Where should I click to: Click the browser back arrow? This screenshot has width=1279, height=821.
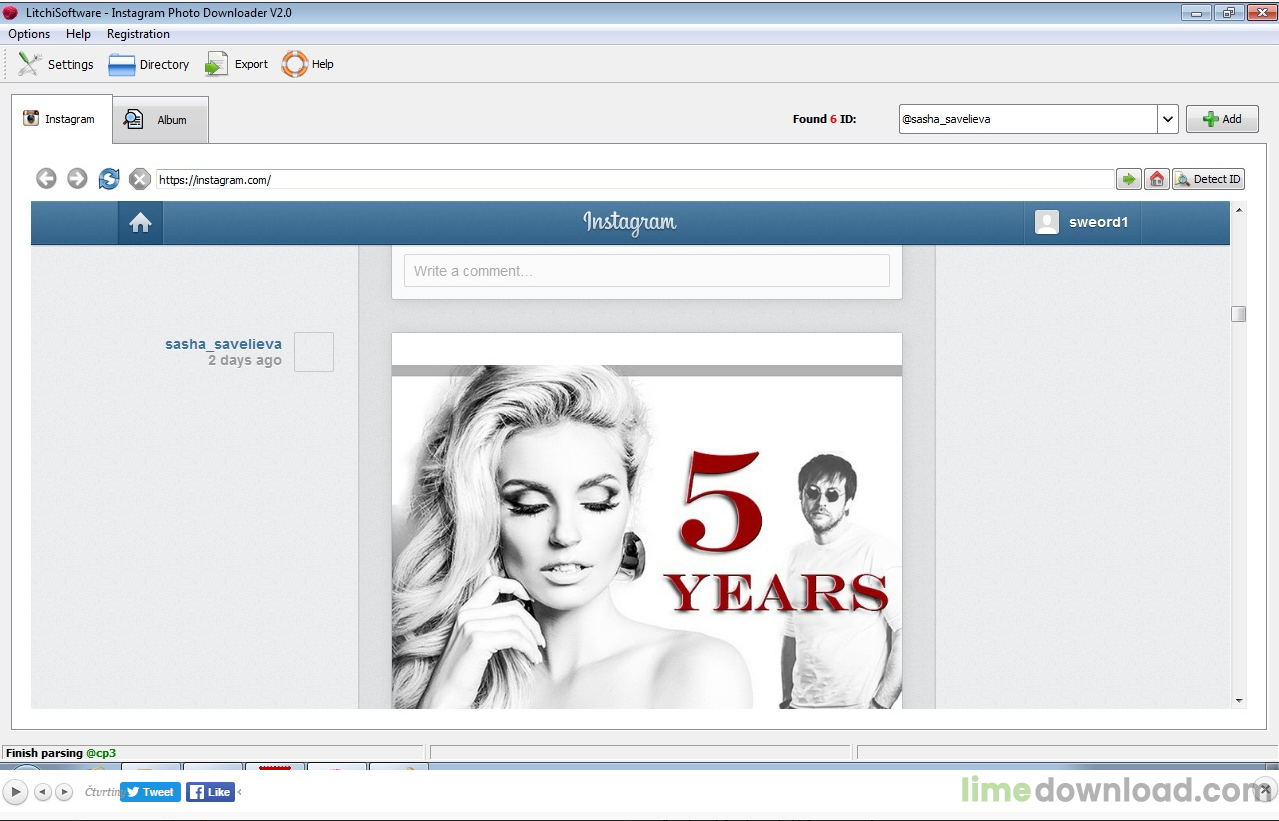click(46, 179)
